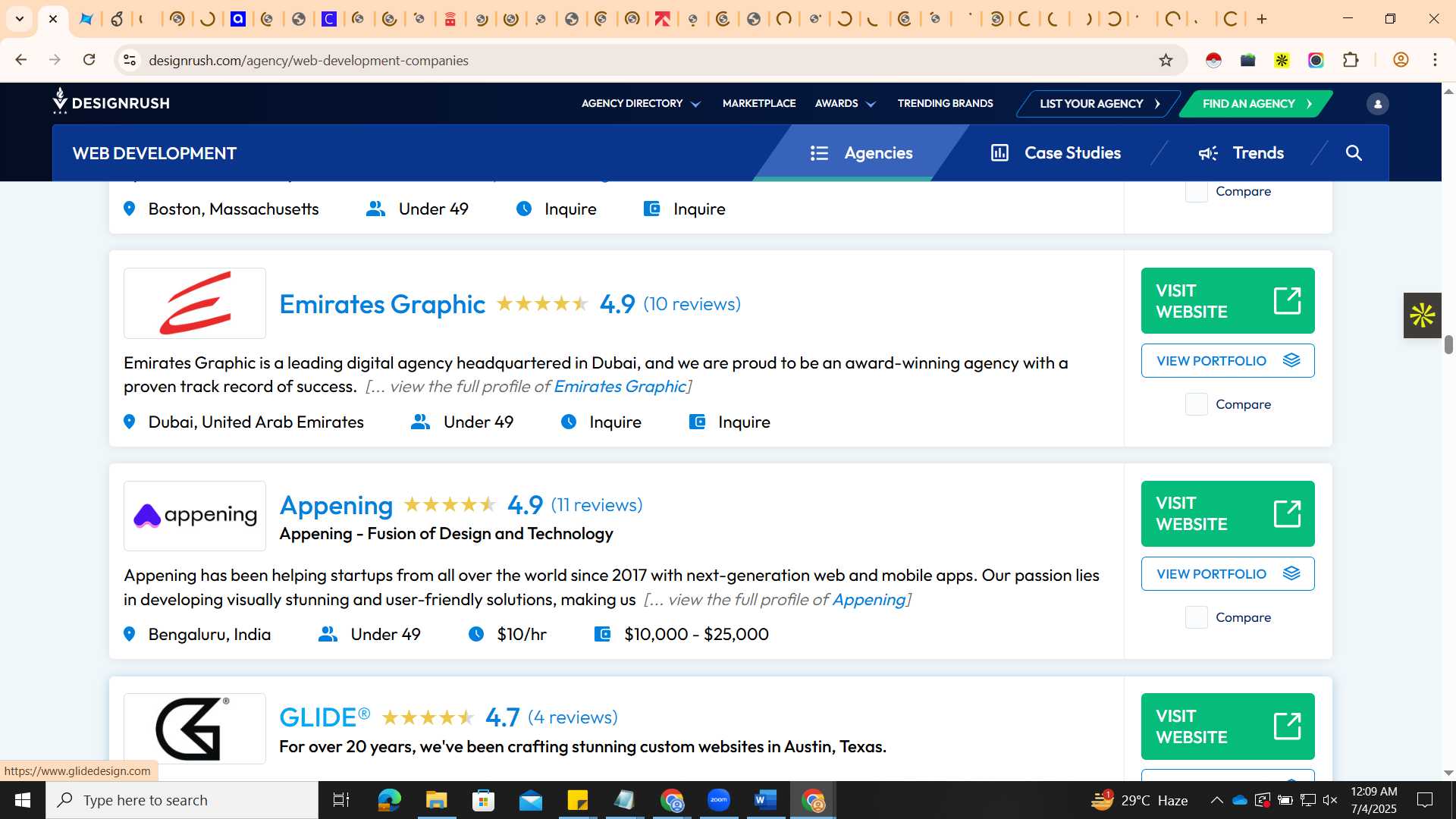This screenshot has width=1456, height=819.
Task: Open Task View on taskbar
Action: 341,800
